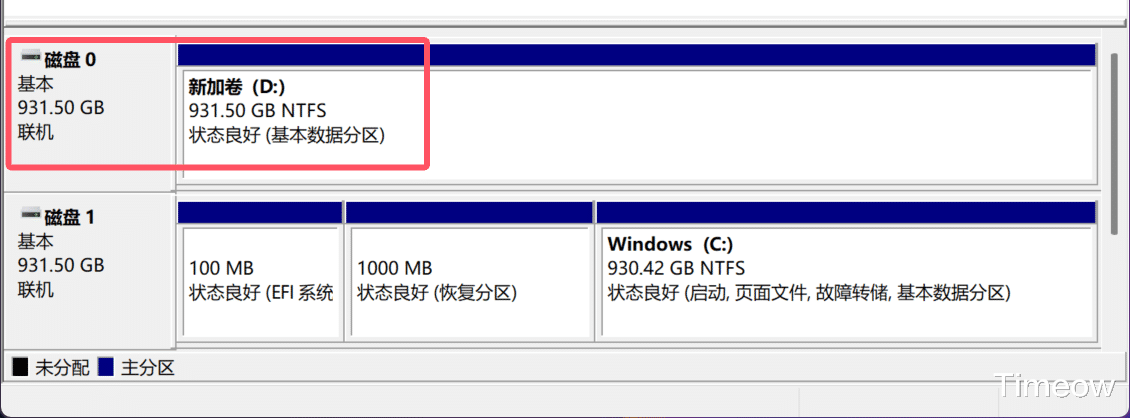
Task: Click the 磁盘 1 disk label
Action: (x=70, y=217)
